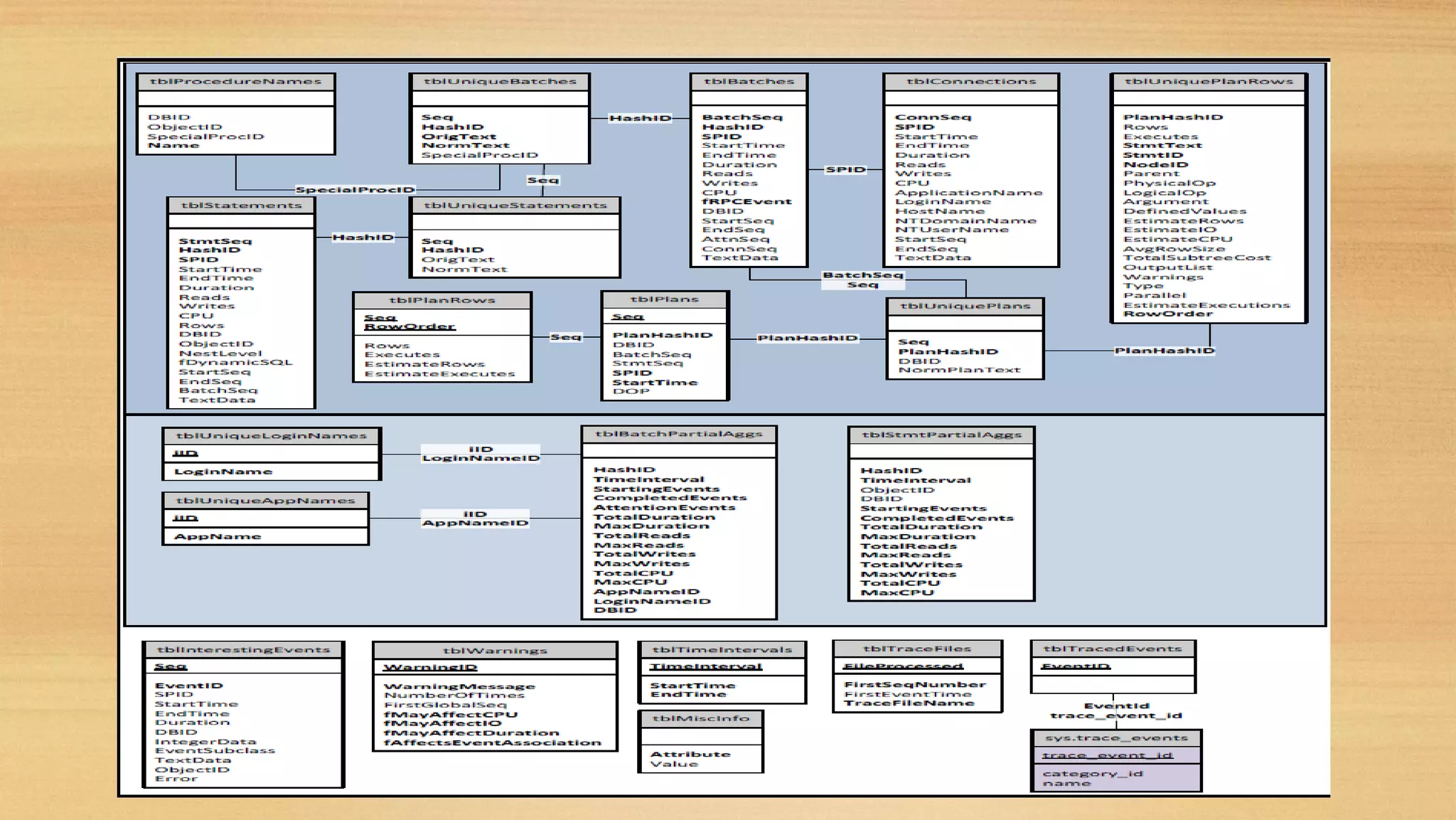This screenshot has width=1456, height=820.
Task: Select the tblUniqueAppNames table title
Action: click(x=265, y=501)
